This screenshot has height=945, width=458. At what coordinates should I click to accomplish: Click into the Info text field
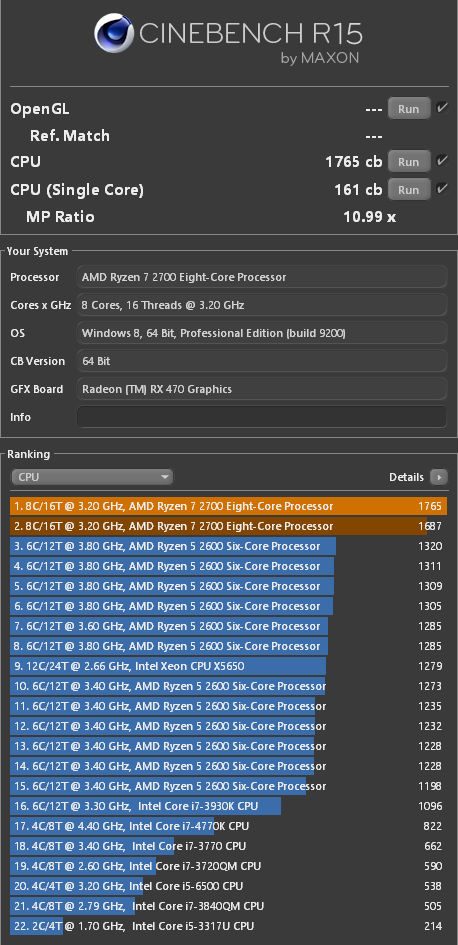click(x=262, y=417)
